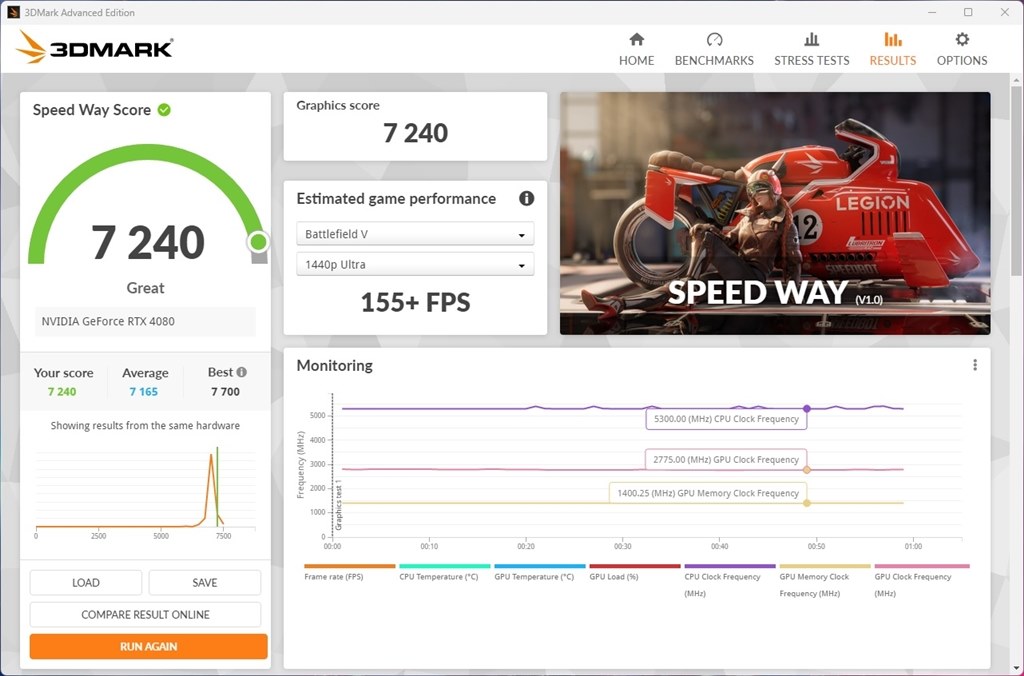Image resolution: width=1024 pixels, height=676 pixels.
Task: Click the 1400.25 MHz GPU Memory Clock tooltip
Action: [x=708, y=493]
